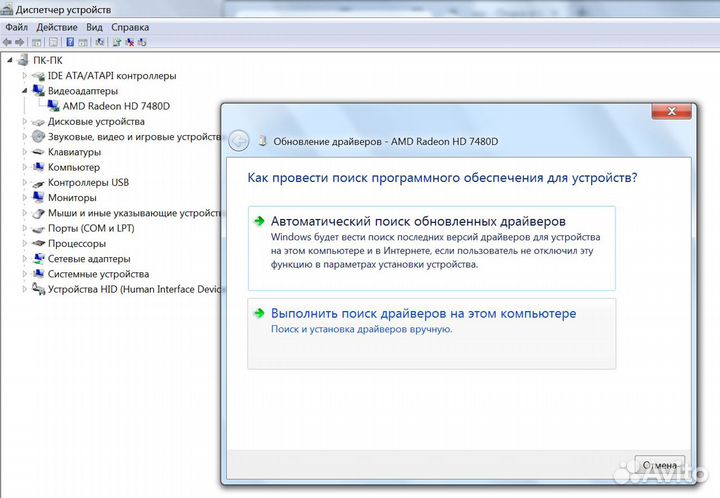The width and height of the screenshot is (720, 498).
Task: Collapse the ПК-ПК root node
Action: pos(10,60)
